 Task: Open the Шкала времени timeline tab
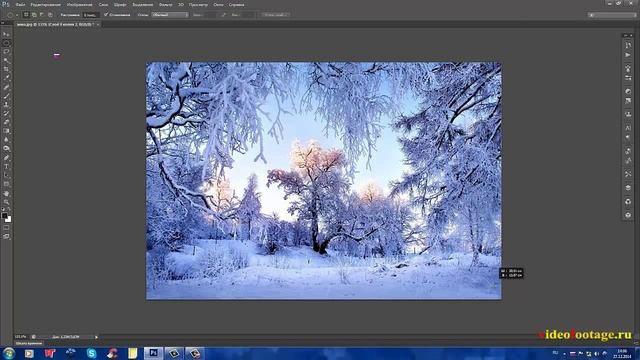(x=29, y=343)
